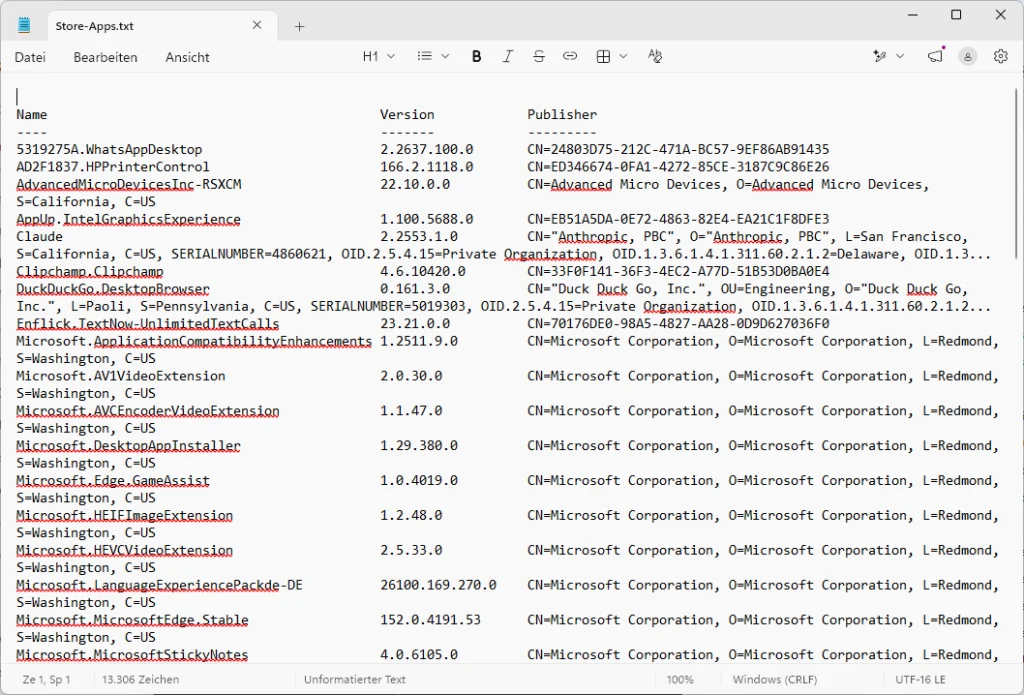Click the Version column header text
Screen dimensions: 1024x695
(407, 114)
